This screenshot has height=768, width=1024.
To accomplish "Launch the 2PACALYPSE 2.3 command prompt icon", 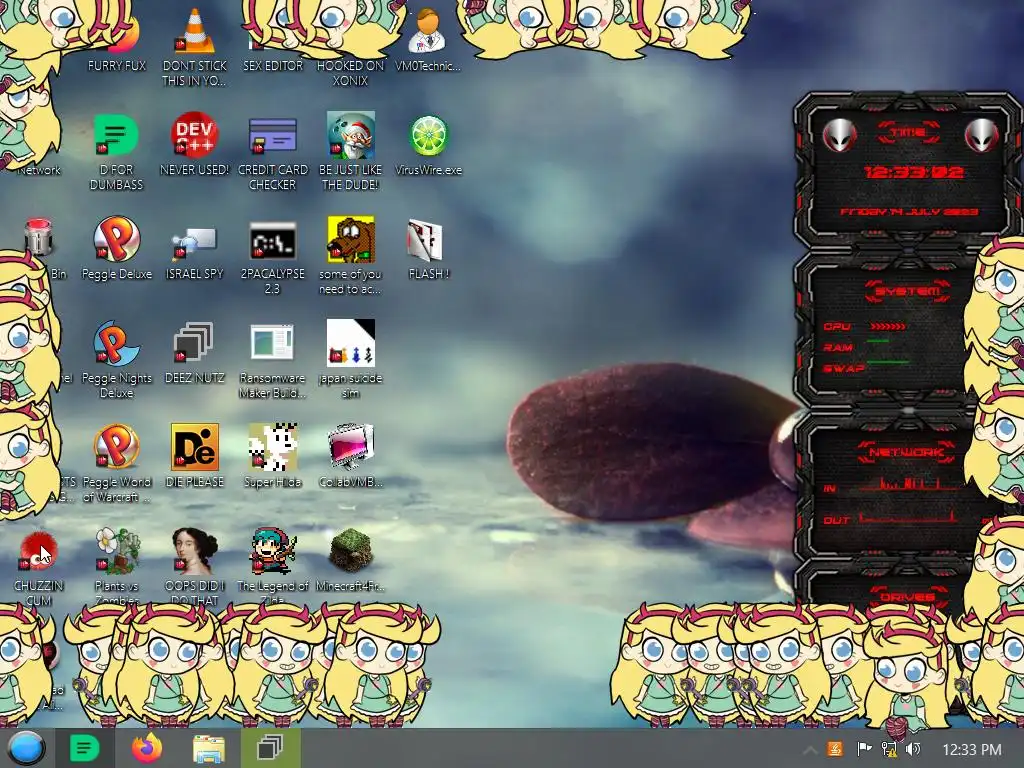I will [272, 242].
